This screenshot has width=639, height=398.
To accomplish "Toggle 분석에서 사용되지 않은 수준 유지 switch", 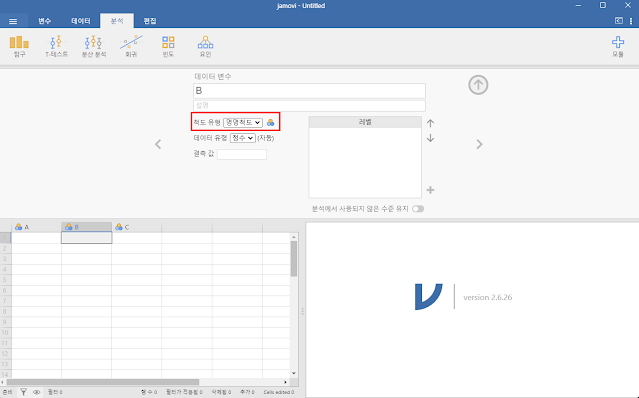I will pos(418,209).
